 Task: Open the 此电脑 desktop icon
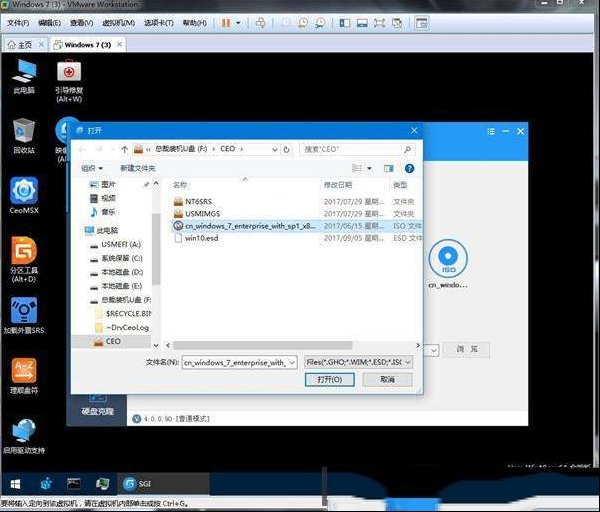(24, 76)
